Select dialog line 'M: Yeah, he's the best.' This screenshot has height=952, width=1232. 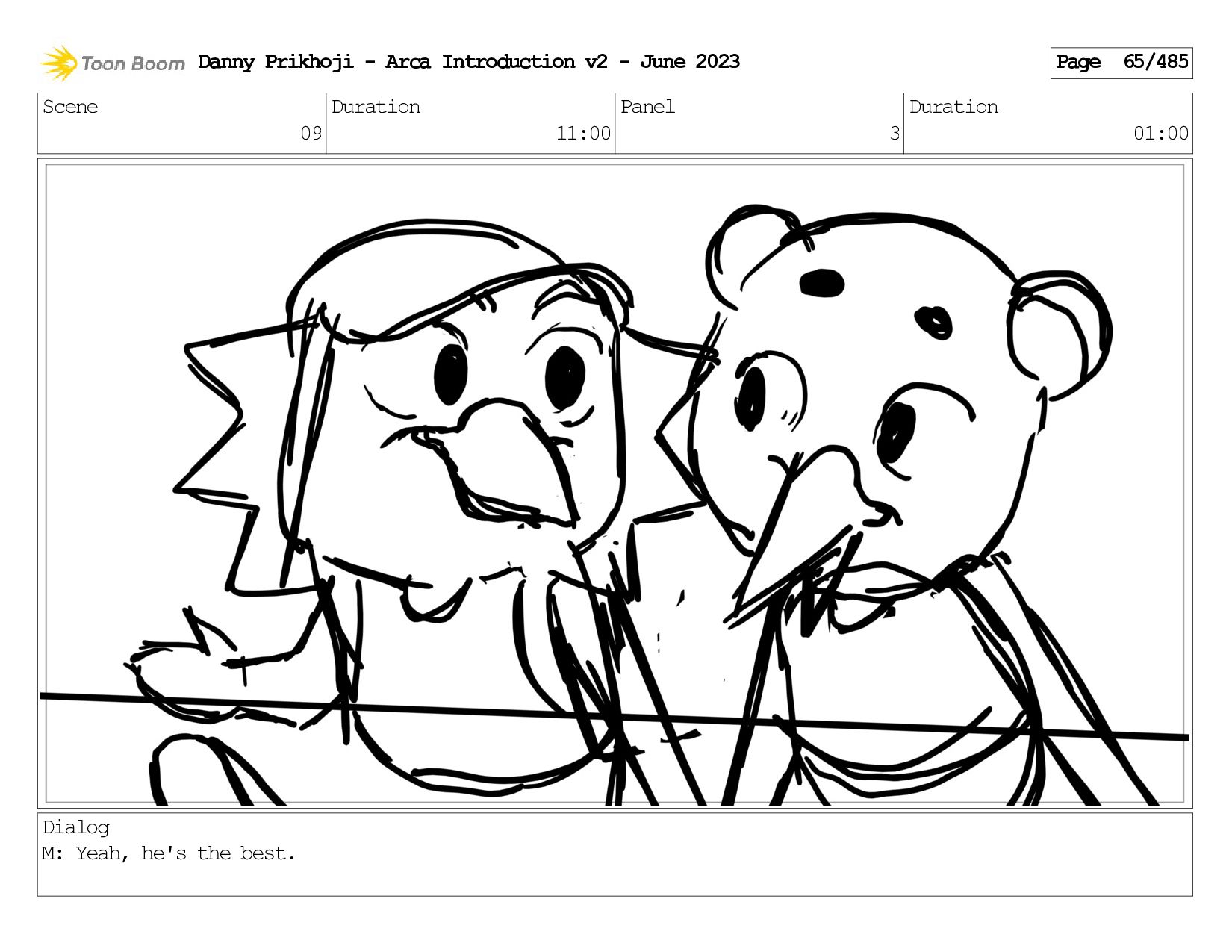[169, 853]
